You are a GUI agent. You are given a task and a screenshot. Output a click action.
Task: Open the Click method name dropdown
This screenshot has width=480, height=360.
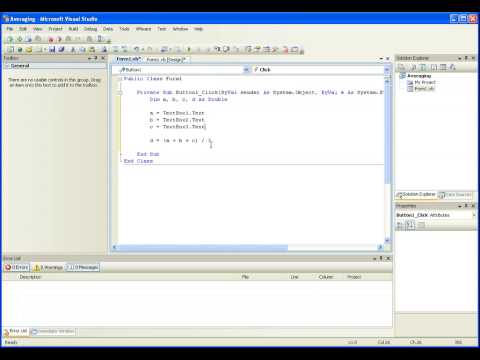[x=387, y=70]
